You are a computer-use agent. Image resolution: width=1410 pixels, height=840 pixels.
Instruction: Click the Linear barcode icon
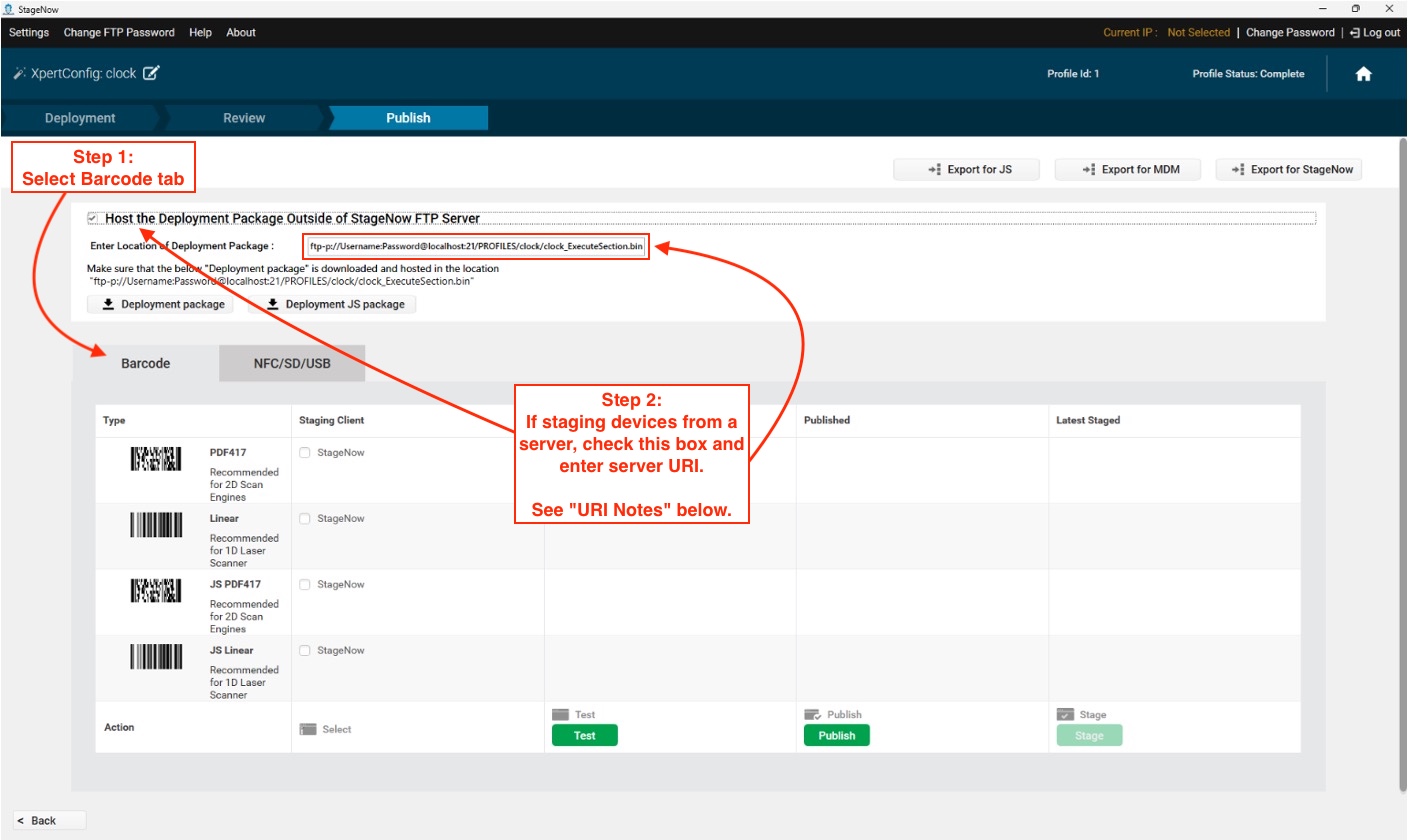coord(155,525)
